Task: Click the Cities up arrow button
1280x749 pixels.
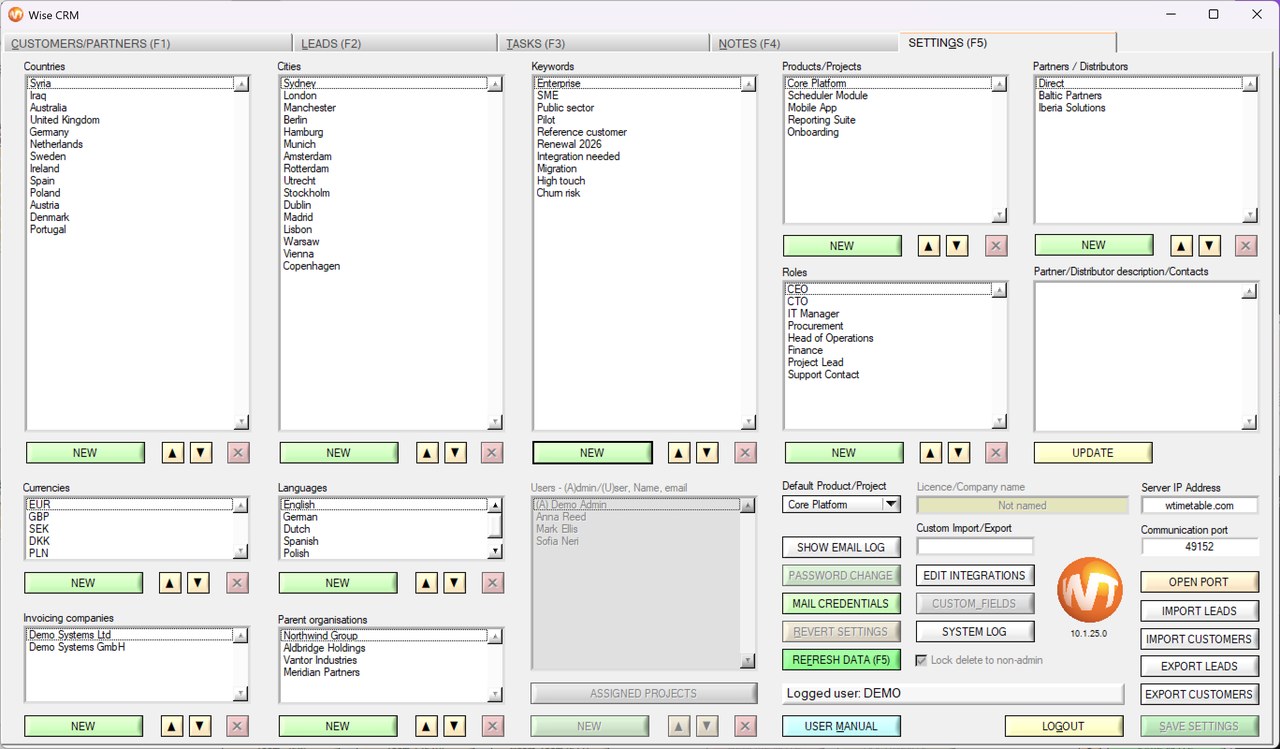Action: point(427,453)
